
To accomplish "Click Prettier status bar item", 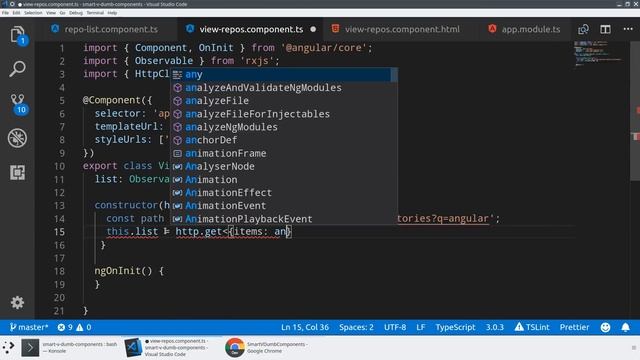I will tap(574, 327).
